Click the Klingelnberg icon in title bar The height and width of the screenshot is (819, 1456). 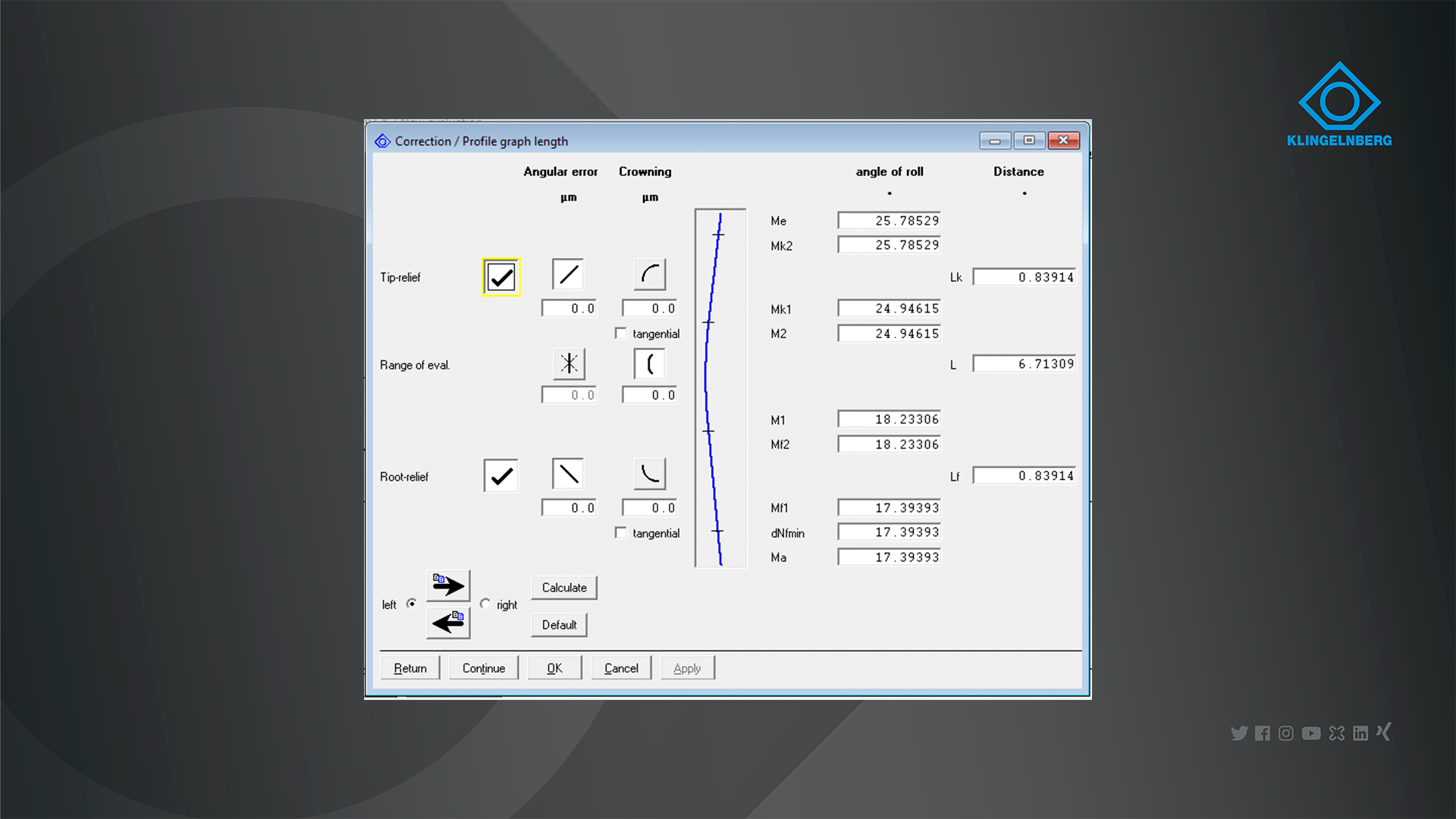pos(382,141)
